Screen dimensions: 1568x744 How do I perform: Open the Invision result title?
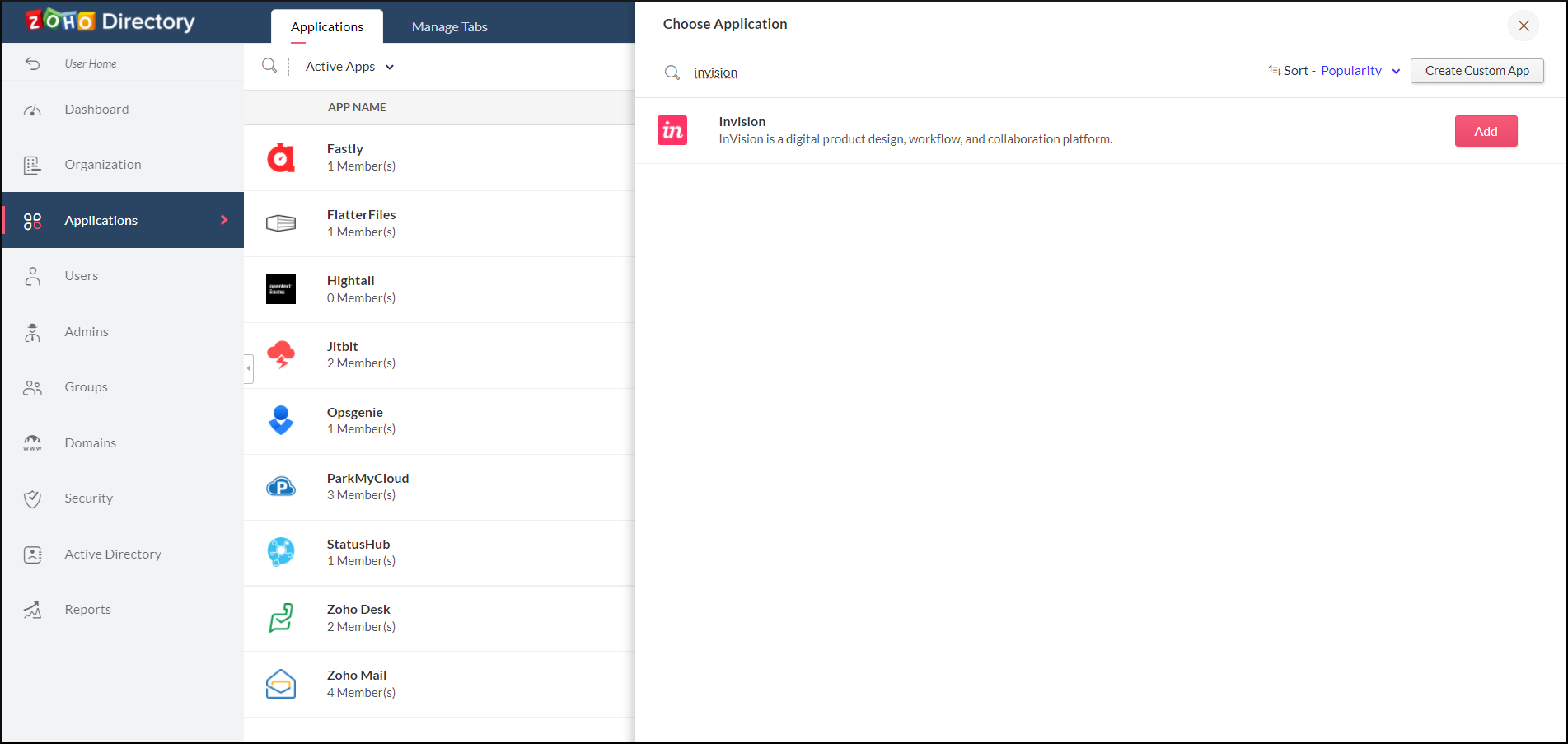(742, 121)
